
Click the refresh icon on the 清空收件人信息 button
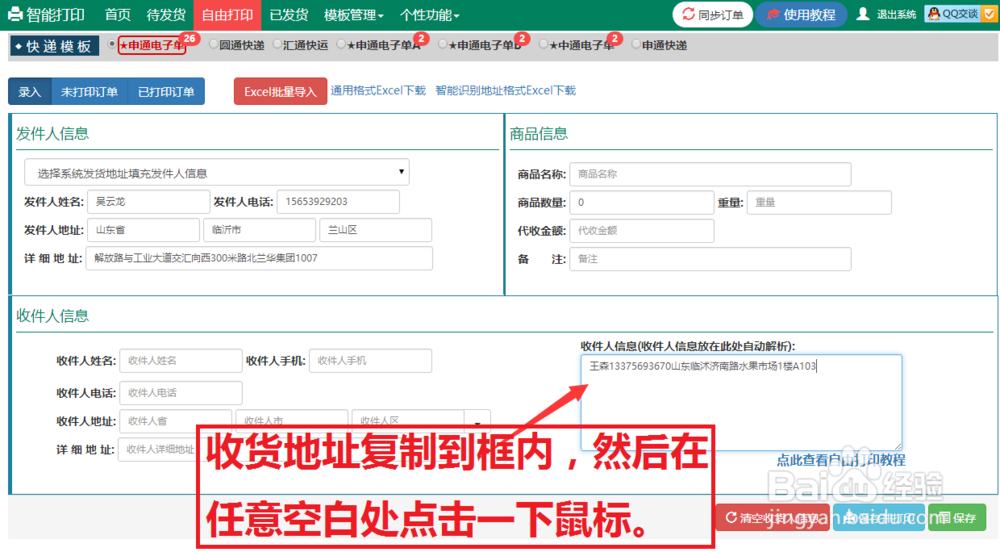coord(731,518)
